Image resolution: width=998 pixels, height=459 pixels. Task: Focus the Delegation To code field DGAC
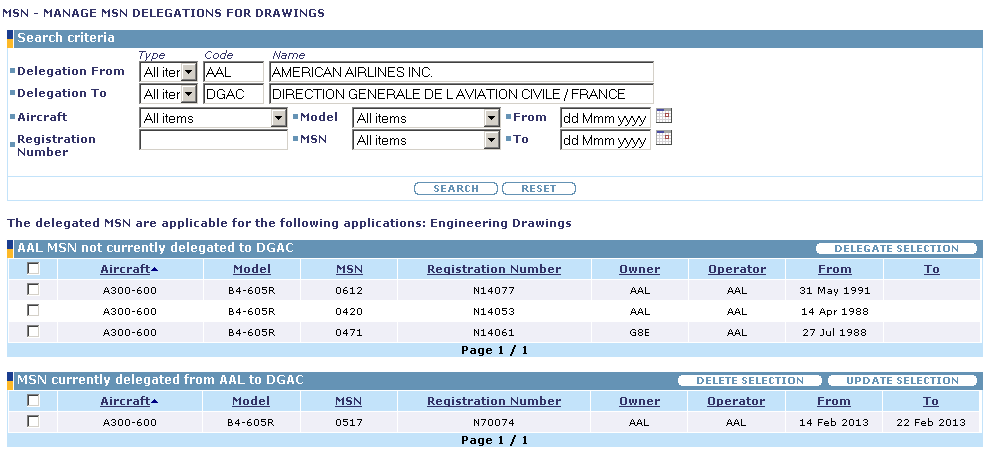click(x=234, y=94)
